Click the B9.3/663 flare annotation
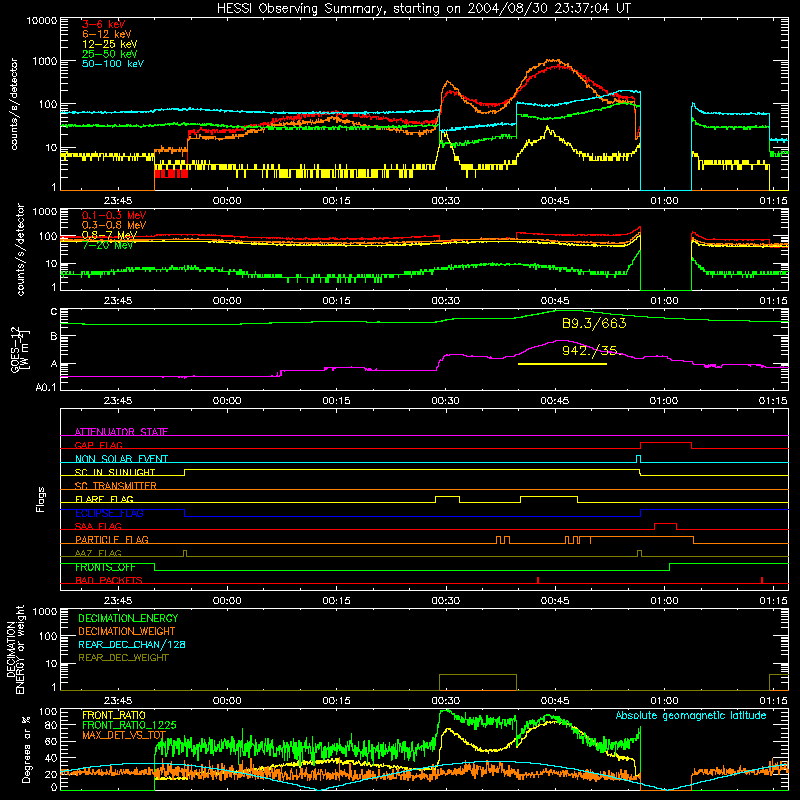800x800 pixels. [x=594, y=323]
